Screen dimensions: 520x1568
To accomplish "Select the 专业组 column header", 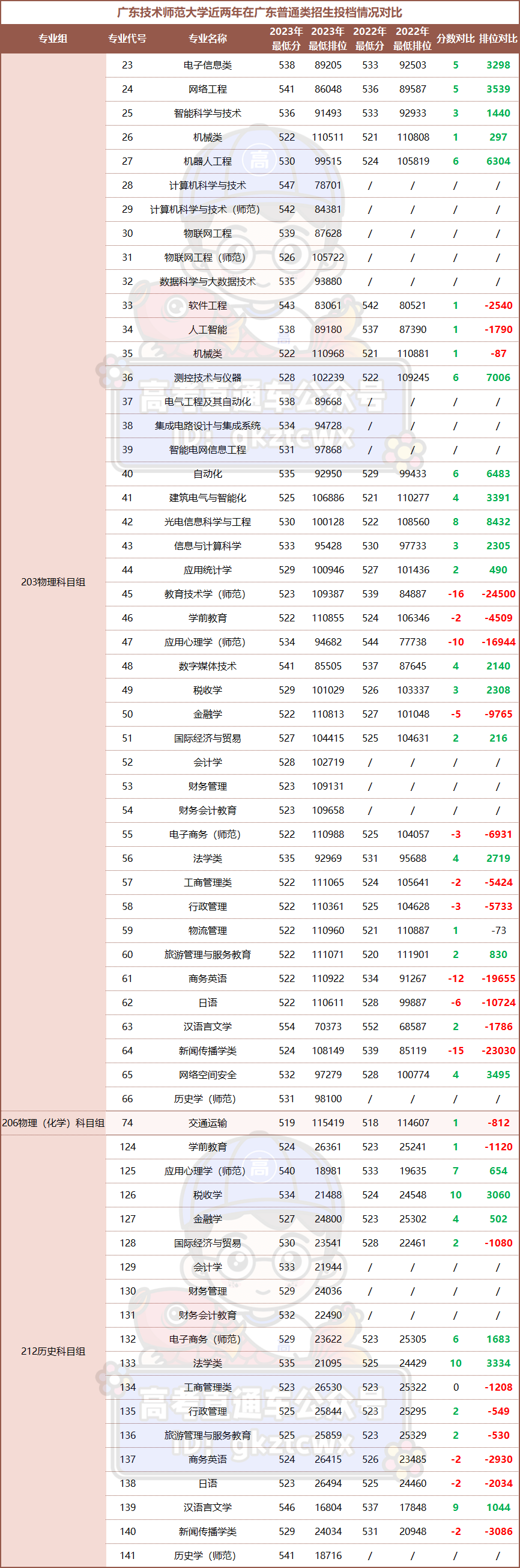I will coord(53,38).
